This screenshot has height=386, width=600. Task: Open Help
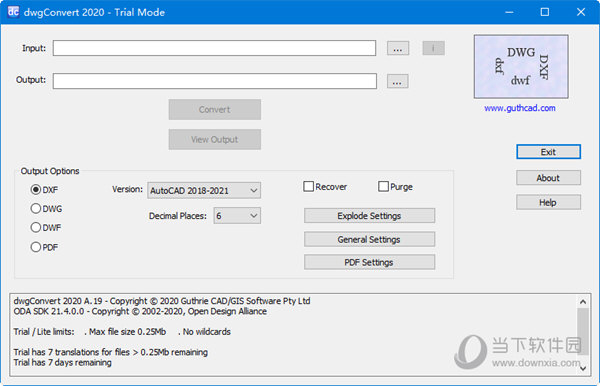pos(548,202)
